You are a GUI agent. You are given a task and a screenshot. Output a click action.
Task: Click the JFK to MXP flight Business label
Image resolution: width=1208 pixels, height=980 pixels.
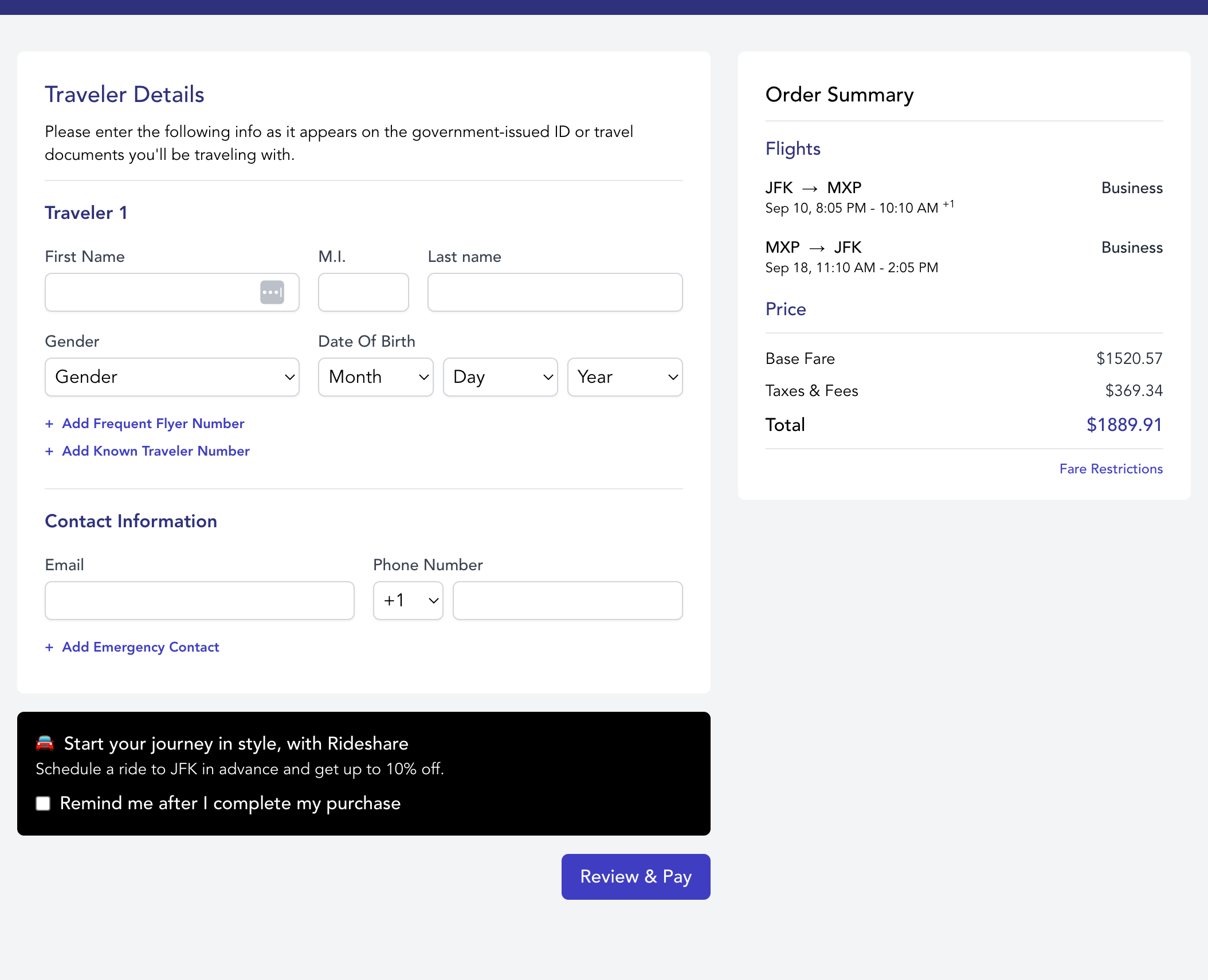pyautogui.click(x=1132, y=187)
